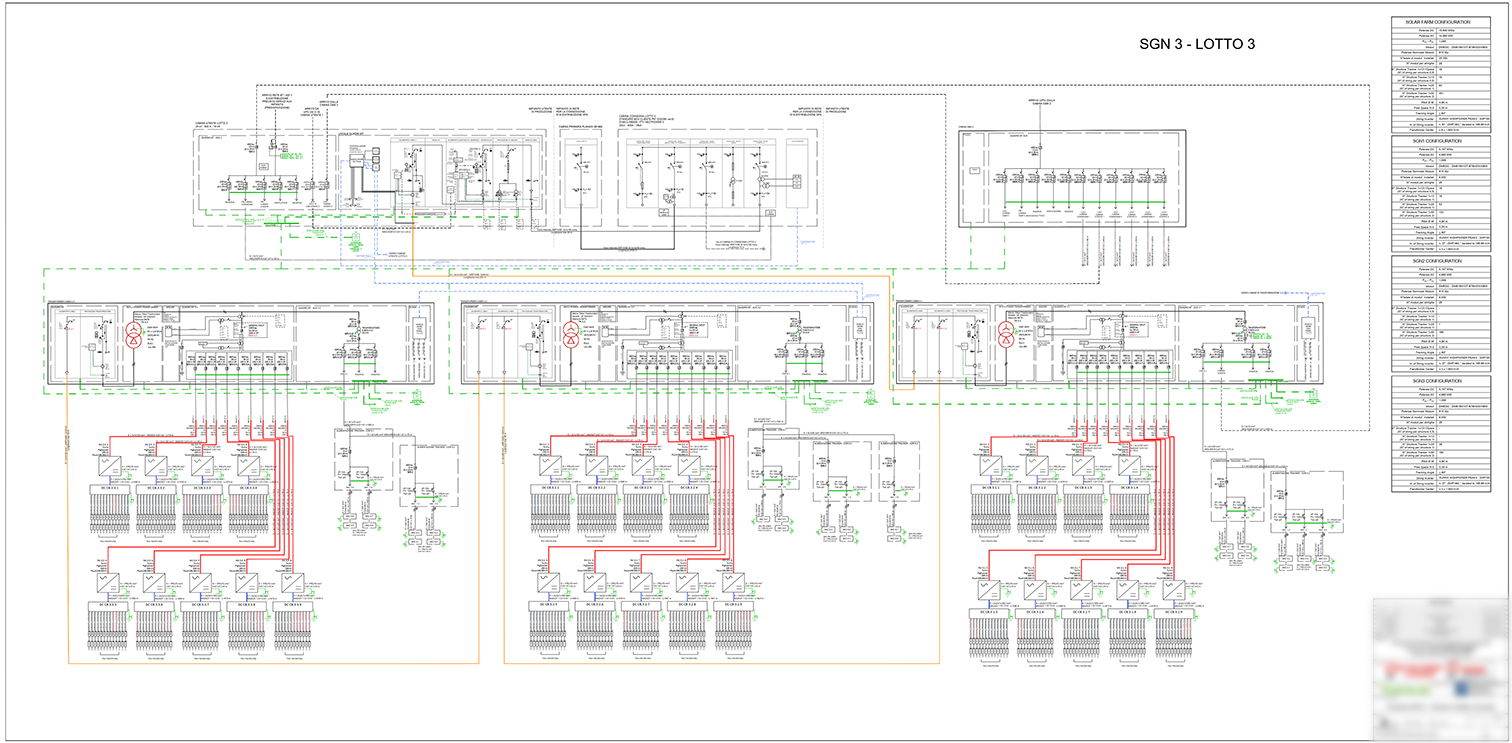Select the DC CB 3.3.7 combiner box

pos(199,605)
